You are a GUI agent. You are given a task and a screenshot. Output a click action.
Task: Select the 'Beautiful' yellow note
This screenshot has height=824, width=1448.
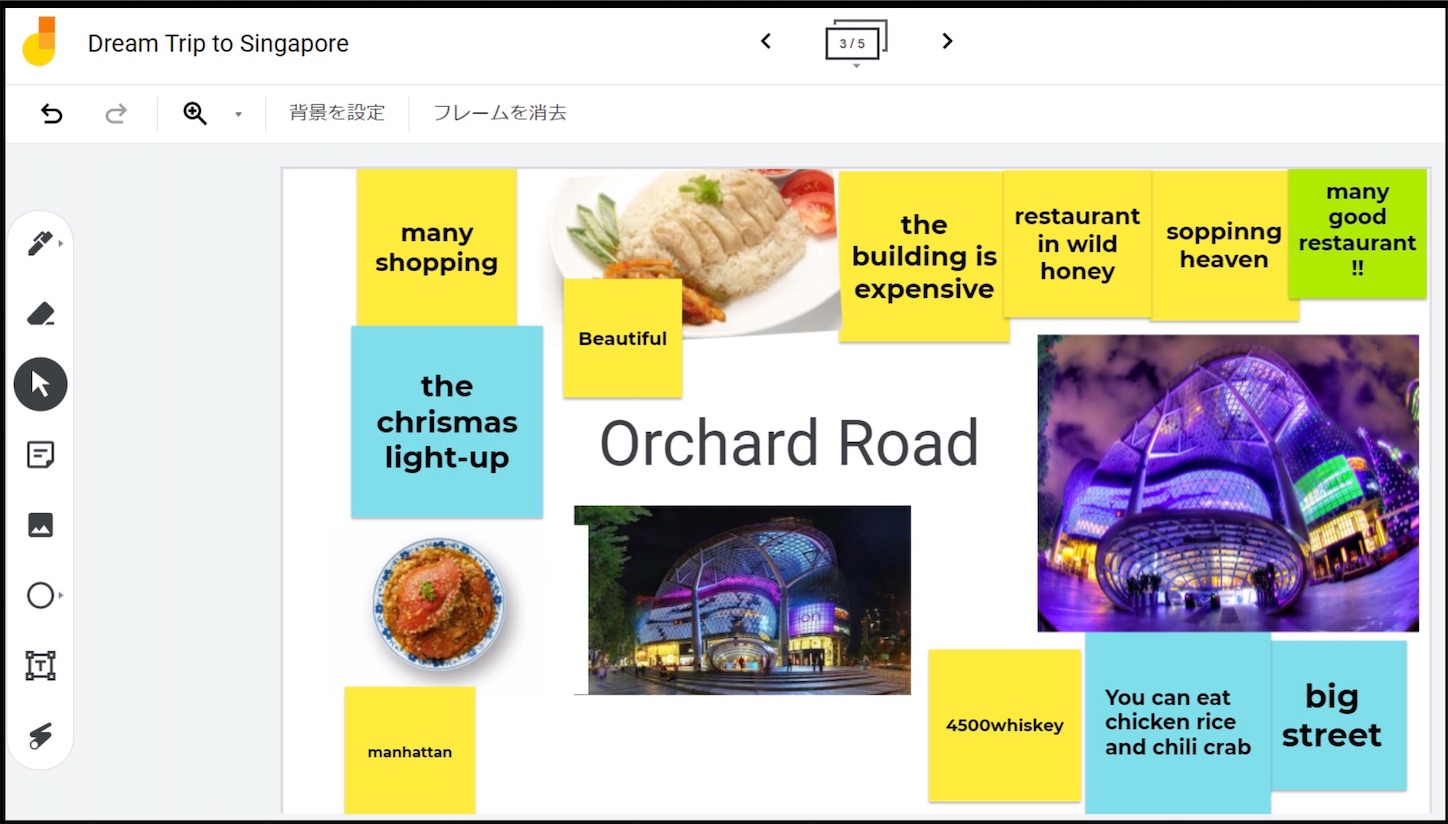coord(622,338)
